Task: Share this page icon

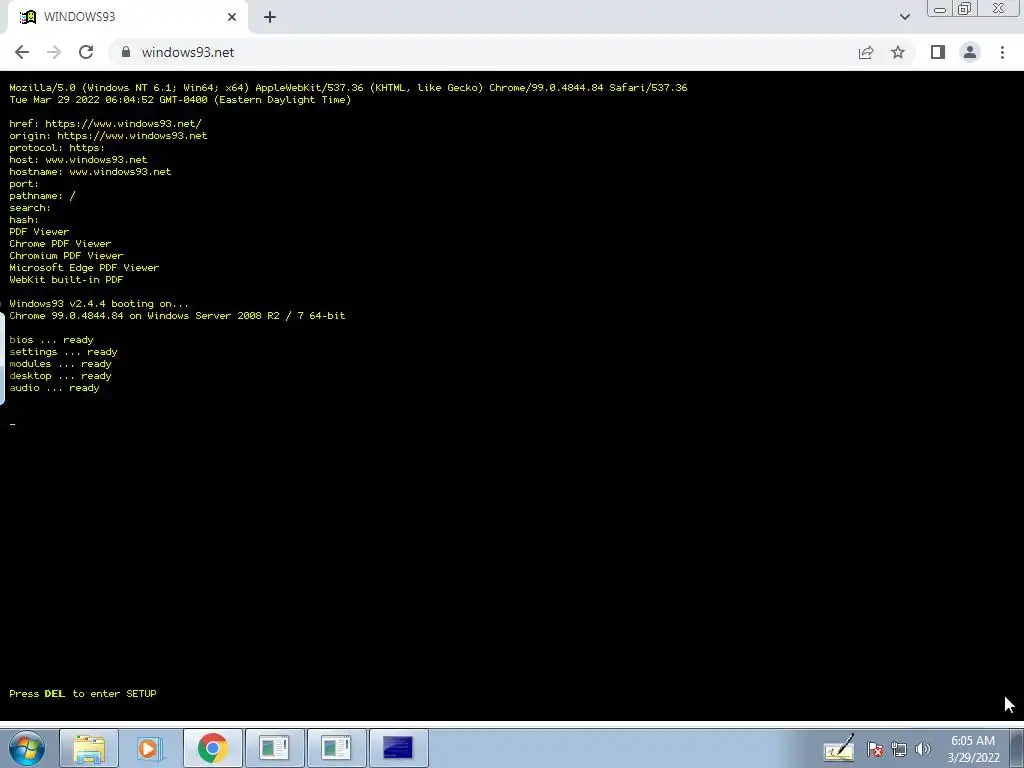Action: point(866,52)
